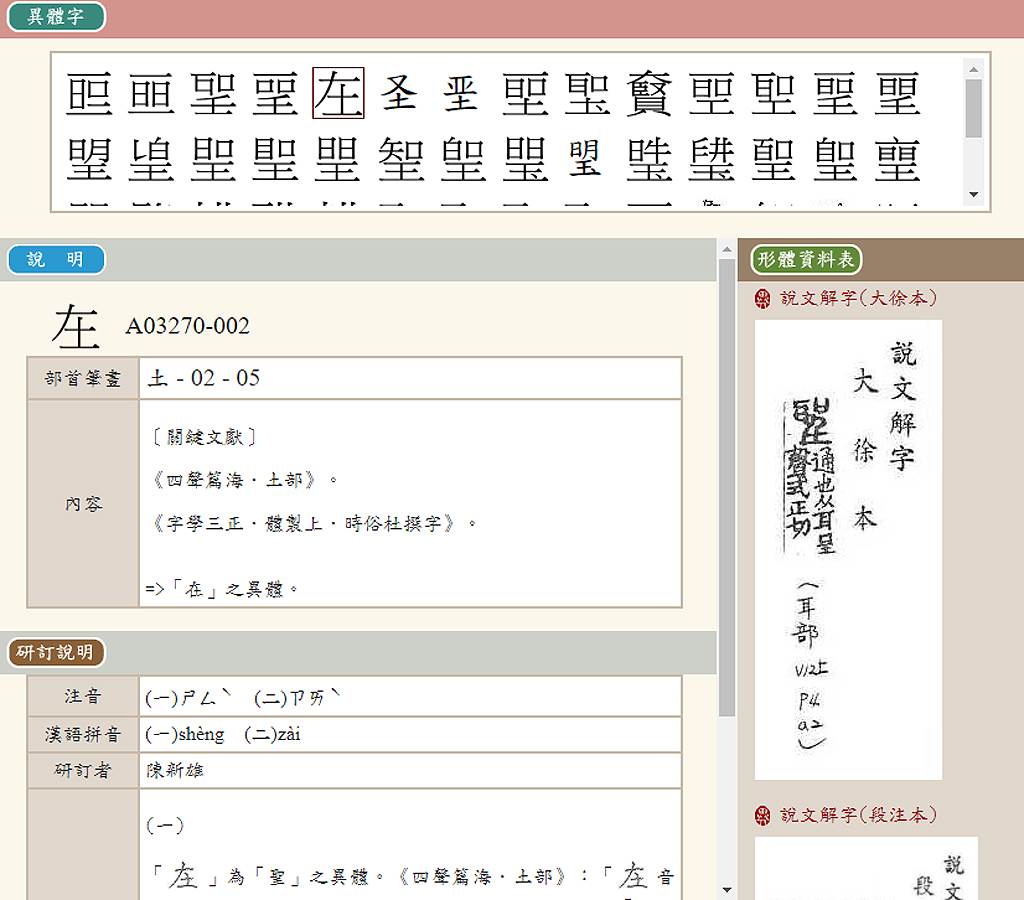This screenshot has height=900, width=1024.
Task: Select the 賢-like variant in the first row
Action: (x=650, y=93)
